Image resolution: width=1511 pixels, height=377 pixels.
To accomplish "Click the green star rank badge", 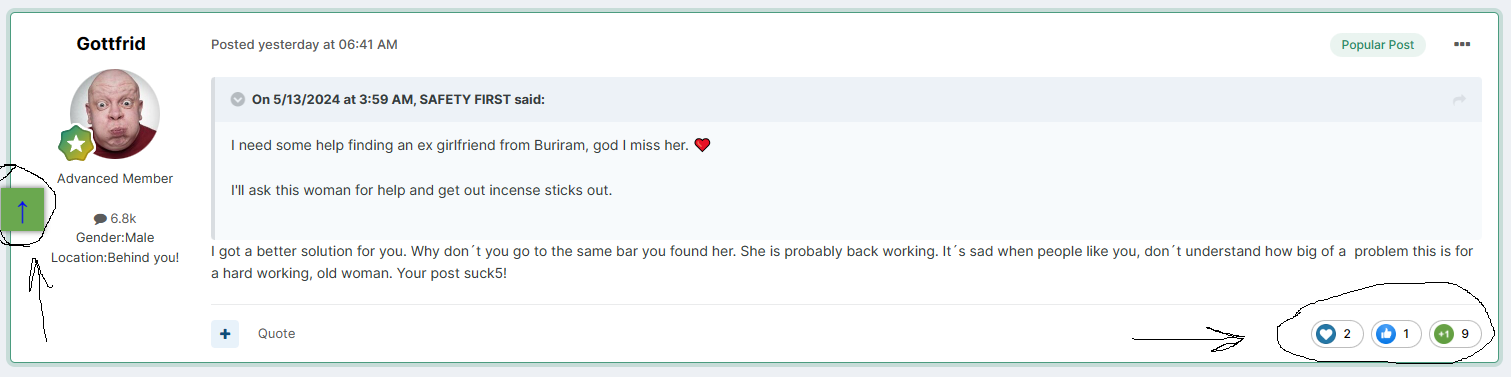I will point(76,144).
